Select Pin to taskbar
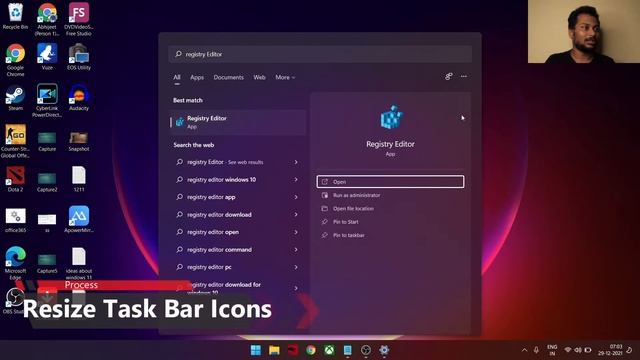The height and width of the screenshot is (360, 640). (390, 236)
